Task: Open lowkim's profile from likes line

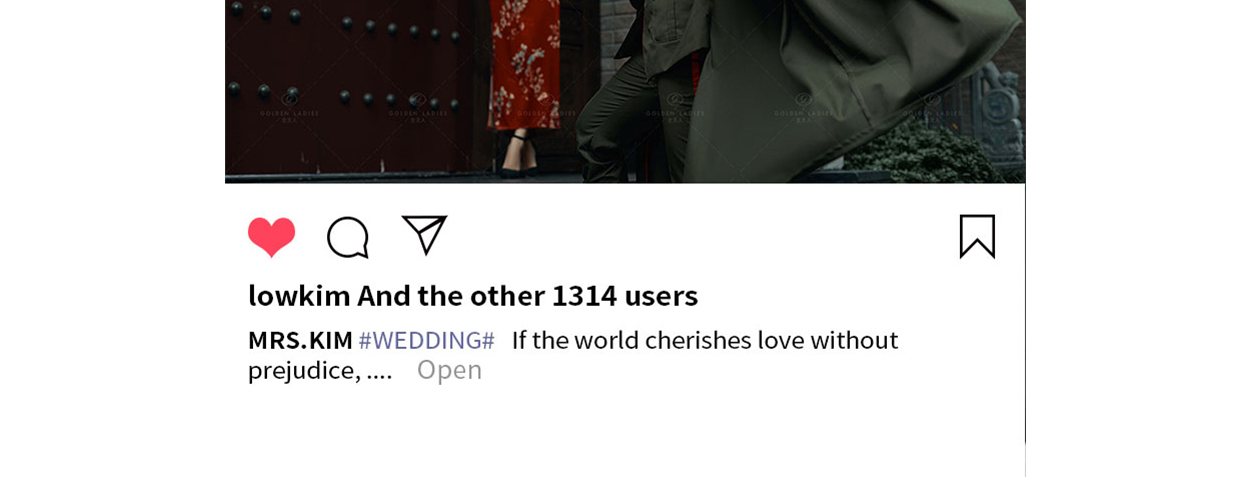Action: tap(299, 295)
